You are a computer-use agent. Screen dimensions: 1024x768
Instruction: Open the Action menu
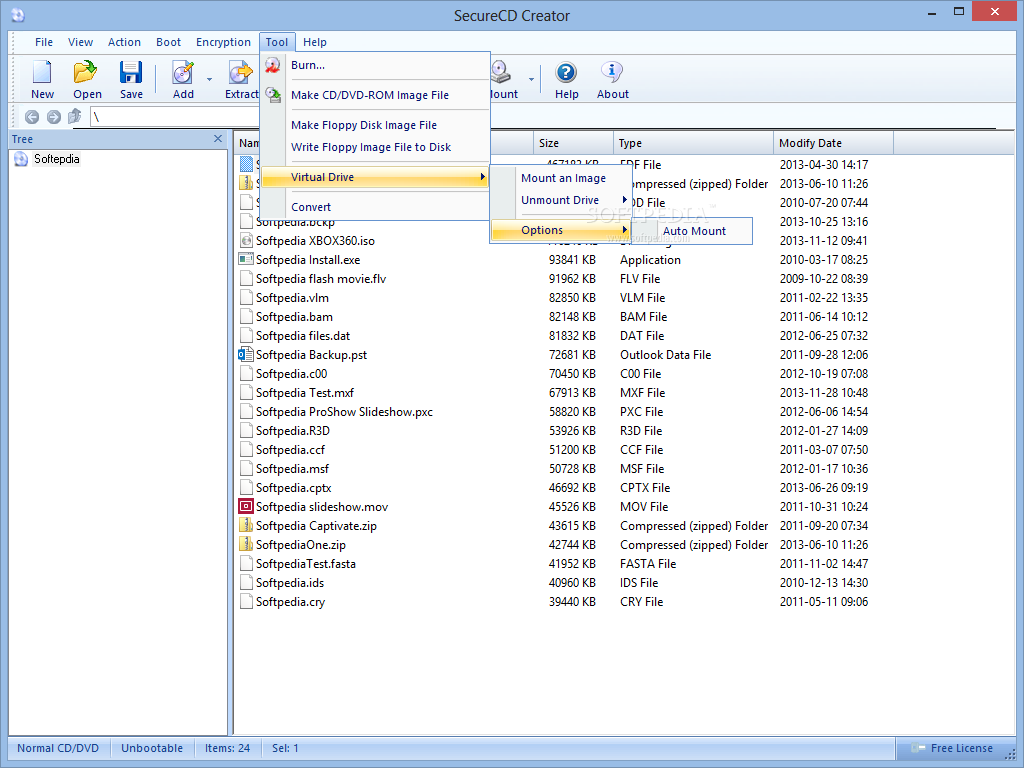pyautogui.click(x=124, y=42)
